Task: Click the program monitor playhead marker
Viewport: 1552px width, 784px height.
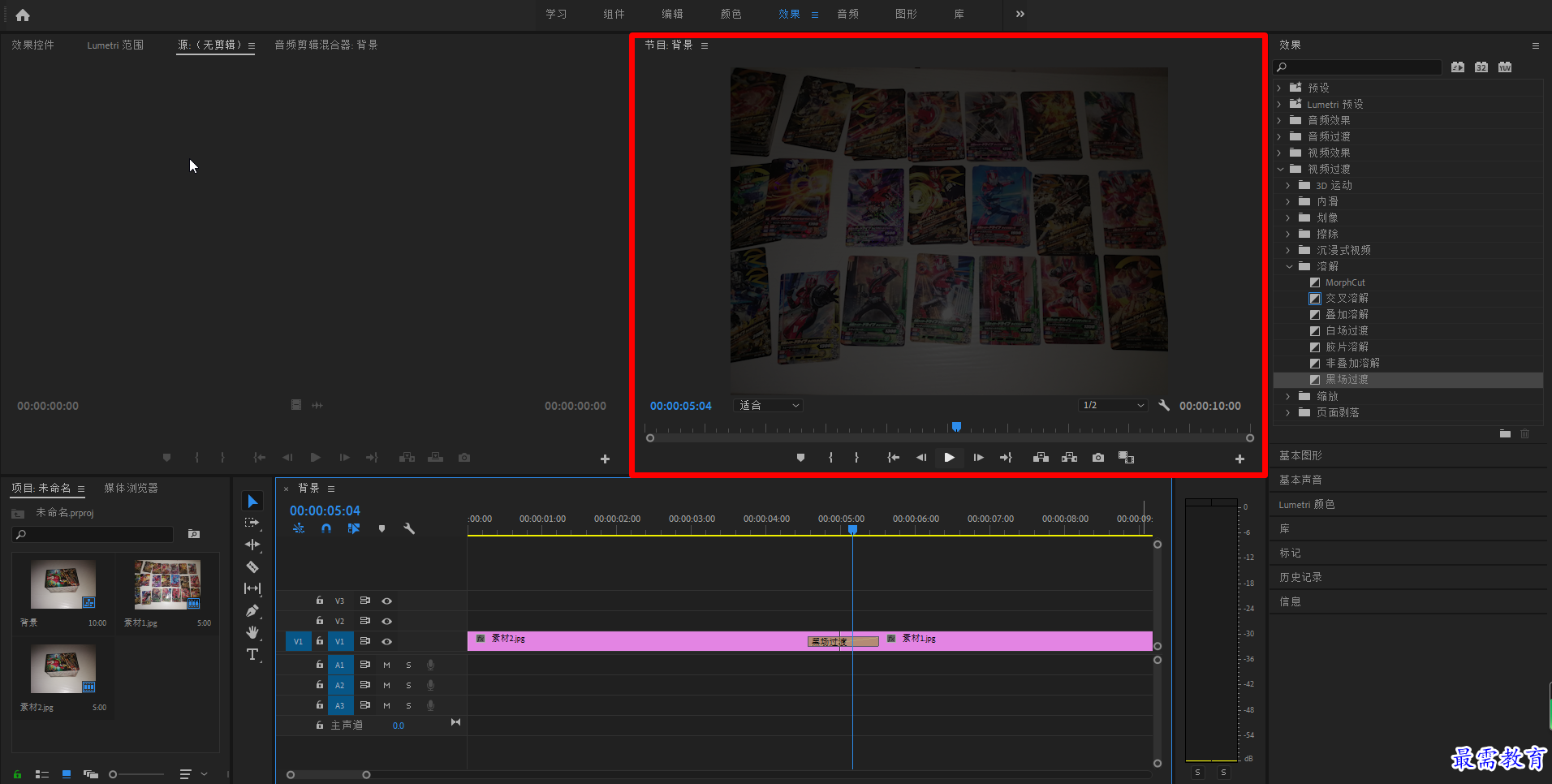Action: [x=956, y=426]
